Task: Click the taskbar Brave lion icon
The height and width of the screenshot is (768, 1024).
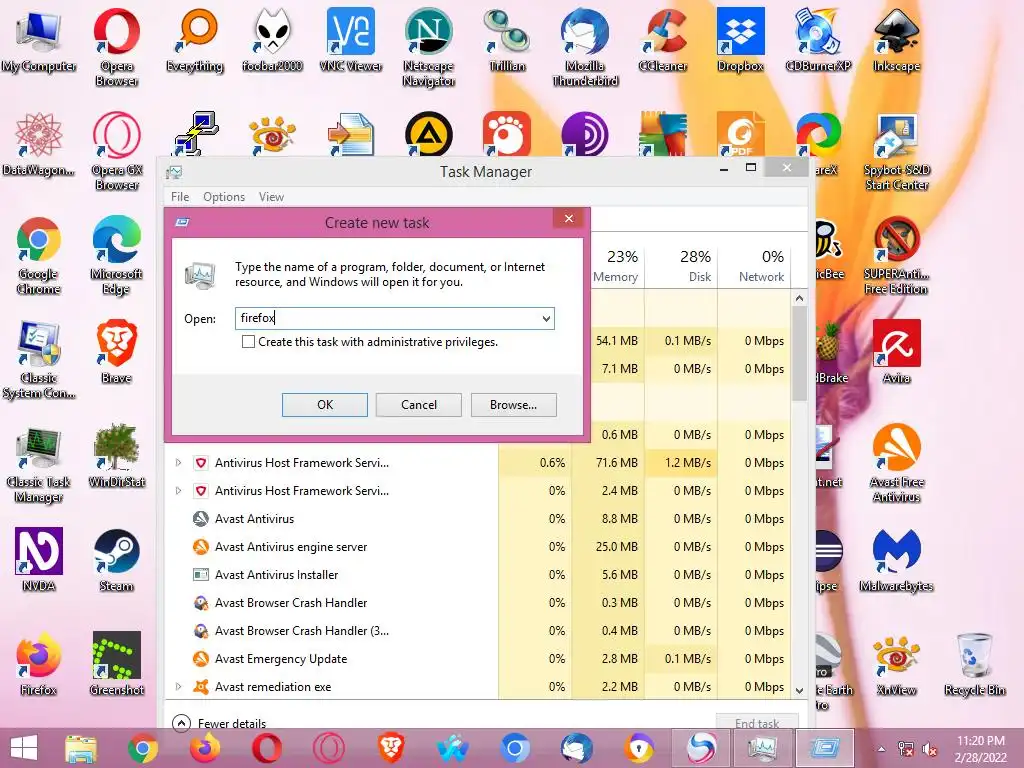Action: pos(391,748)
